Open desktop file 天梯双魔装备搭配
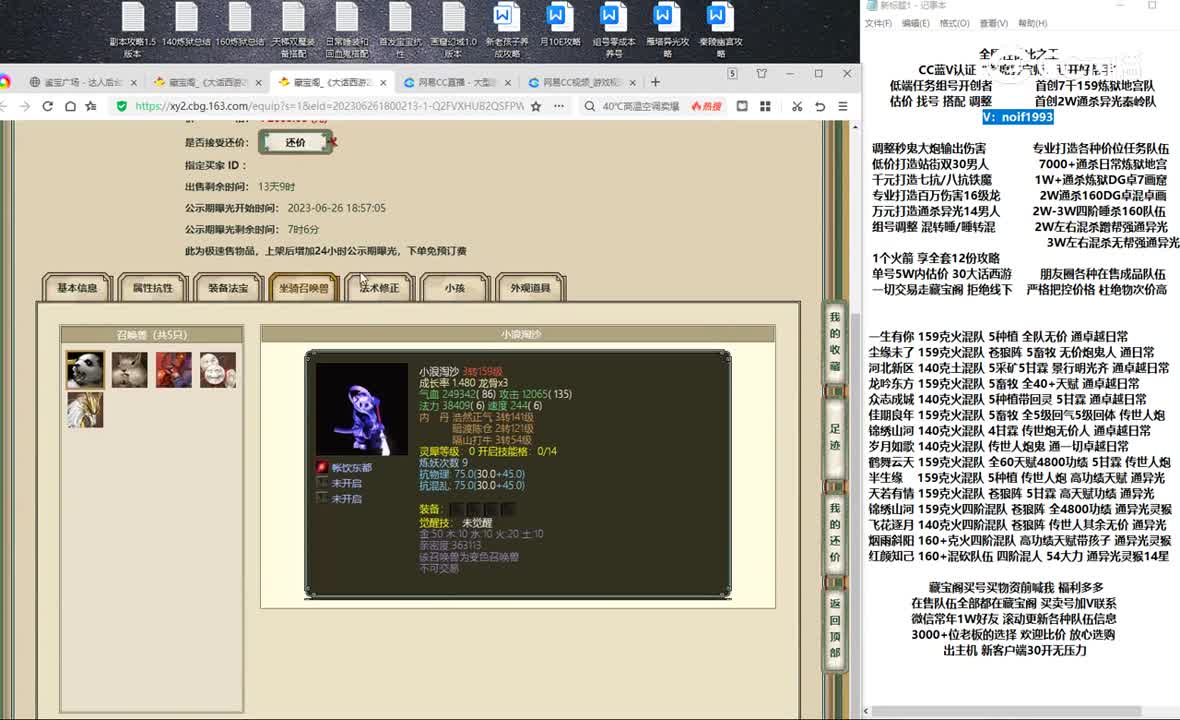The height and width of the screenshot is (720, 1180). 293,30
